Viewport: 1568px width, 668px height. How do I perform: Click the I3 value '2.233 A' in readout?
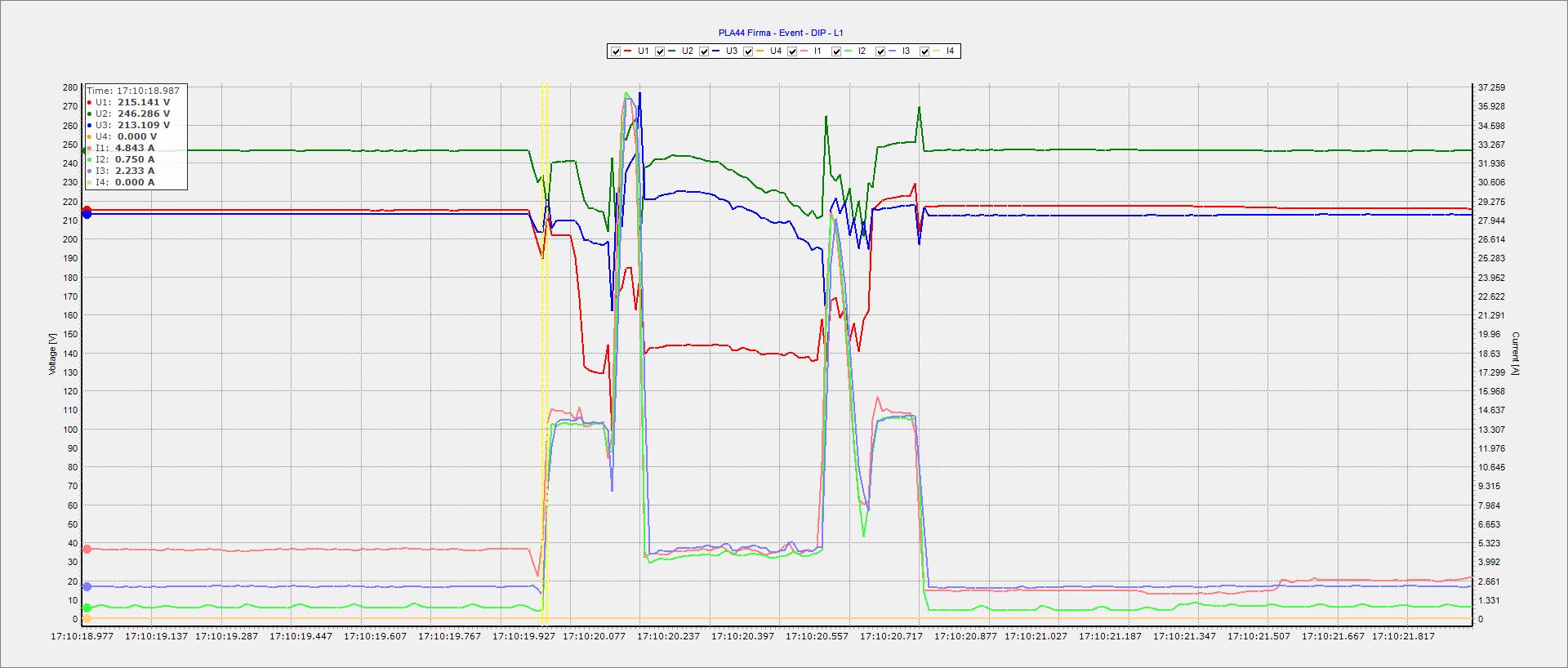(x=135, y=171)
